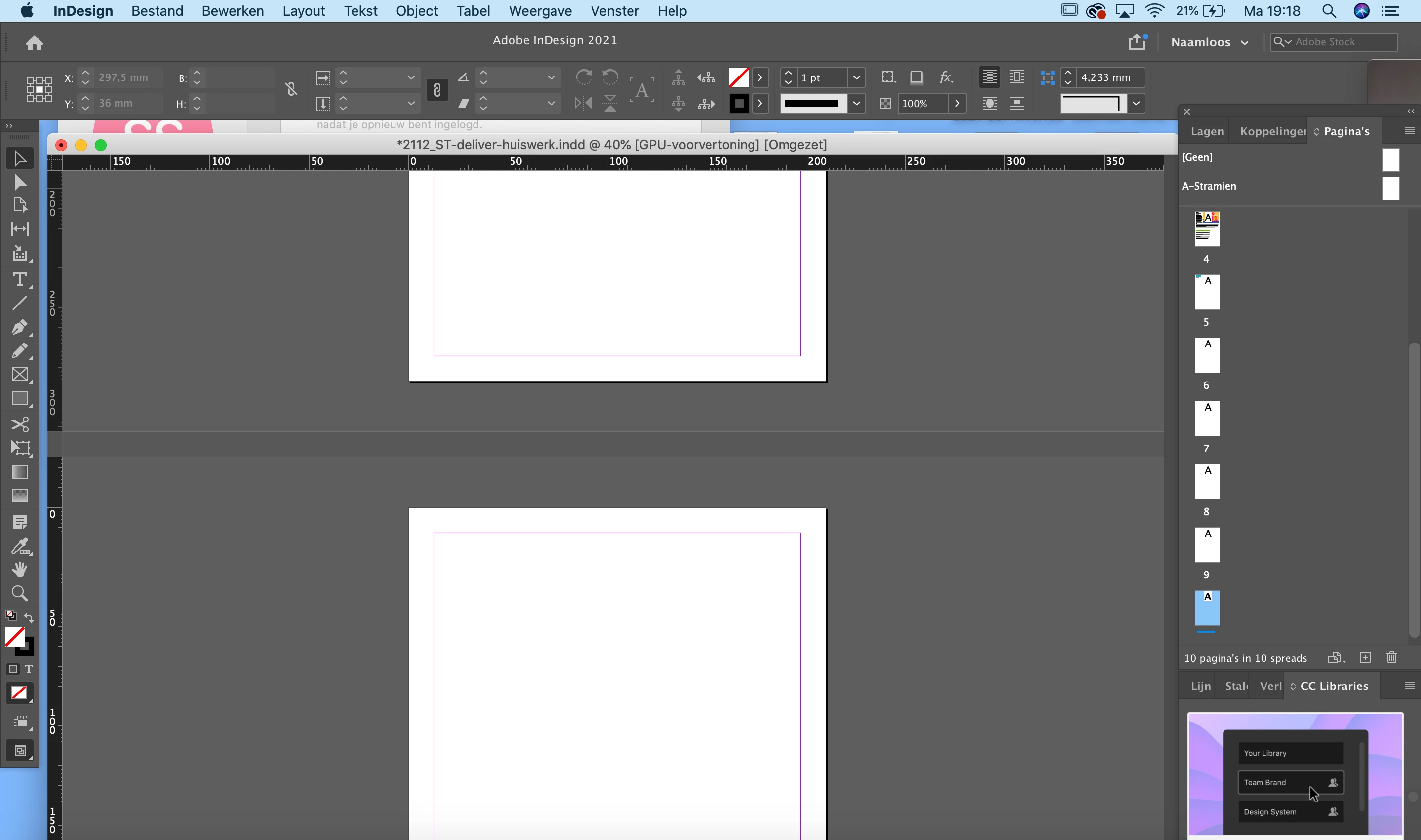Select the Type tool
This screenshot has width=1421, height=840.
coord(19,280)
